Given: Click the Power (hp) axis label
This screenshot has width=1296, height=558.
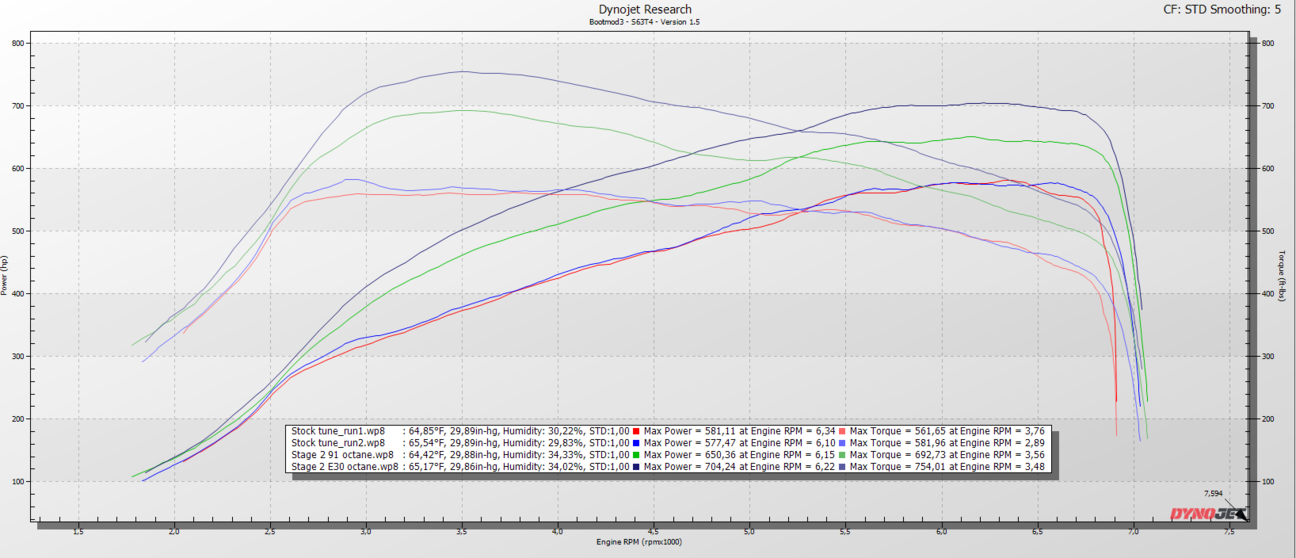Looking at the screenshot, I should 6,275.
